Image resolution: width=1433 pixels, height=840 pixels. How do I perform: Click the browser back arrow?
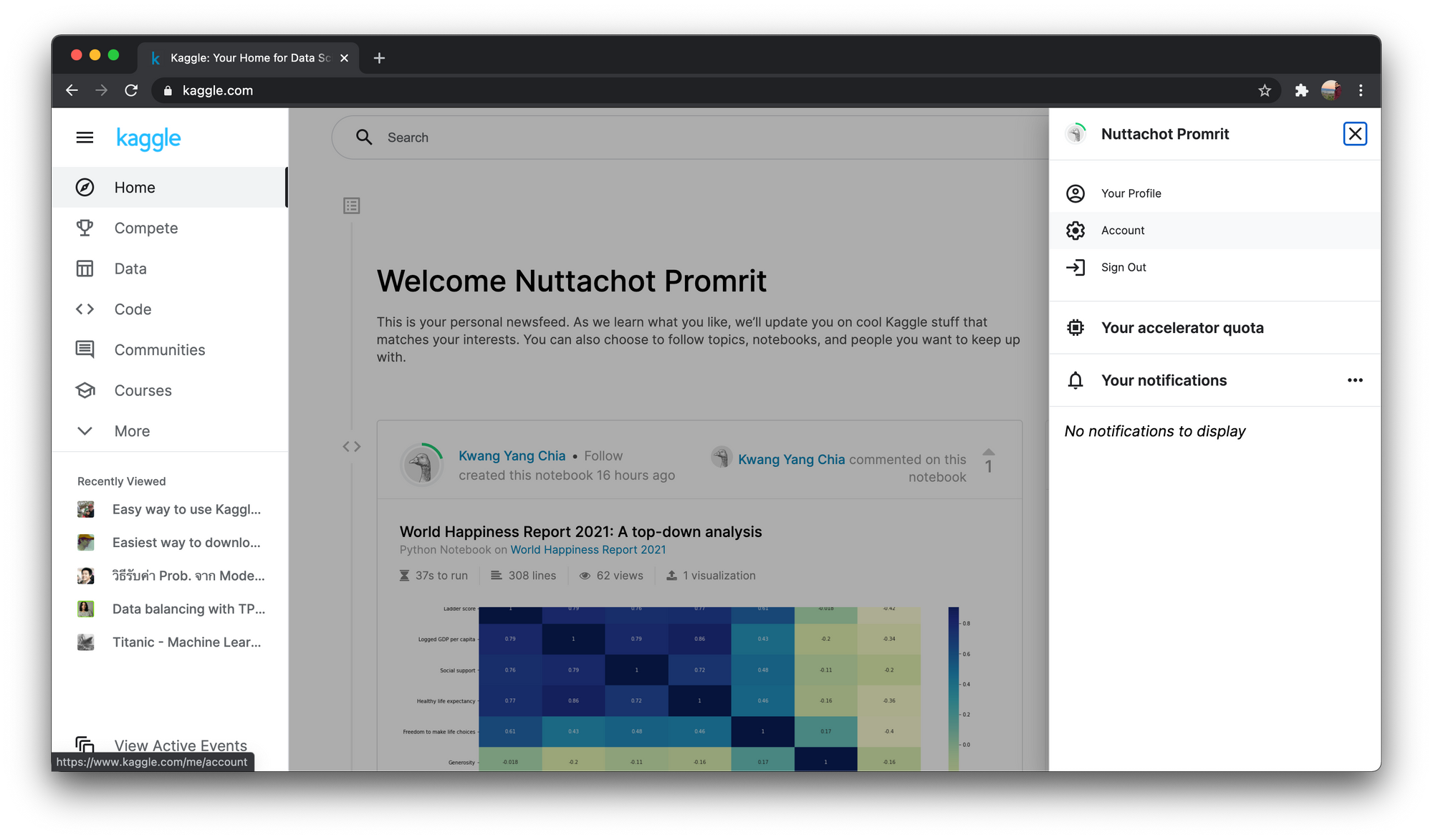coord(72,90)
